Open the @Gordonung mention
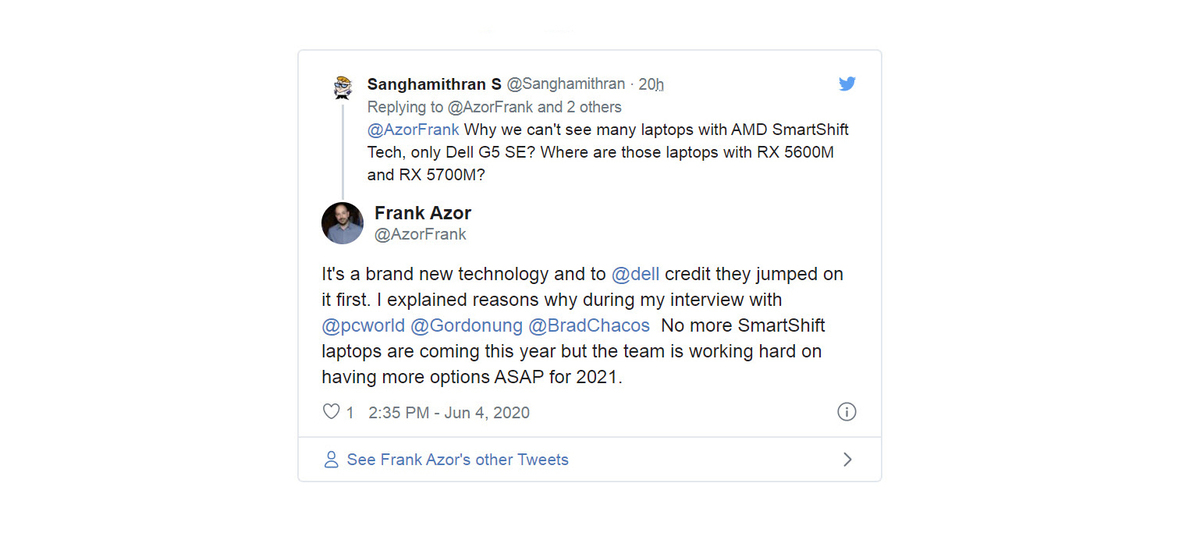Viewport: 1200px width, 533px height. [467, 326]
